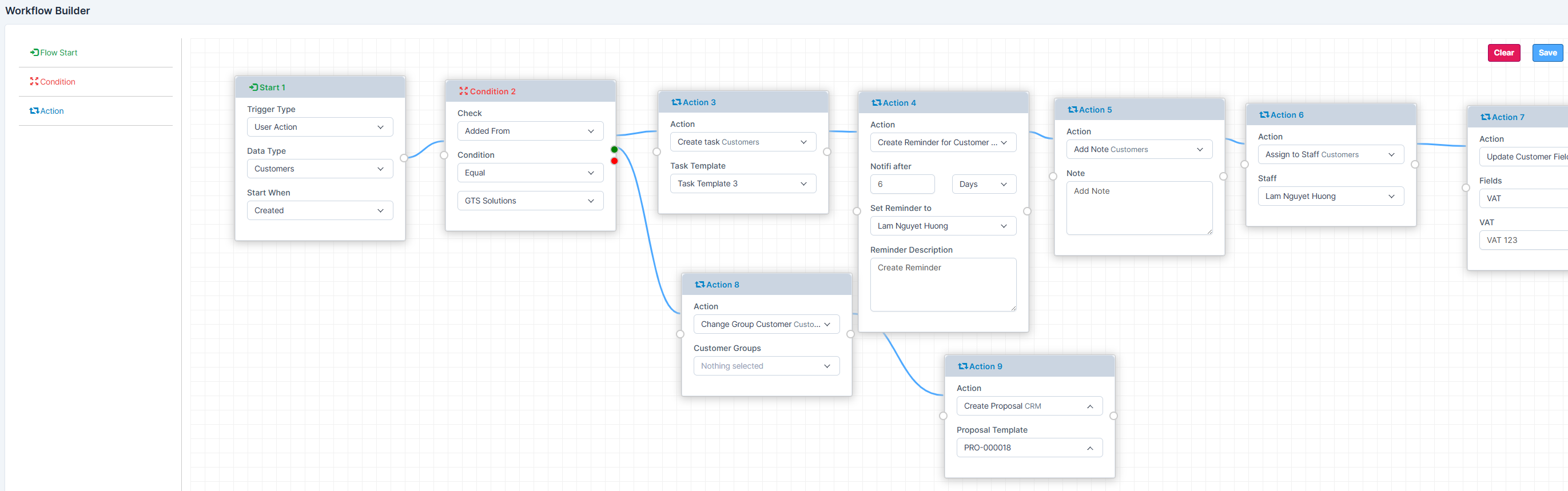Click the Notifi after number field
This screenshot has height=491, width=1568.
pos(902,185)
